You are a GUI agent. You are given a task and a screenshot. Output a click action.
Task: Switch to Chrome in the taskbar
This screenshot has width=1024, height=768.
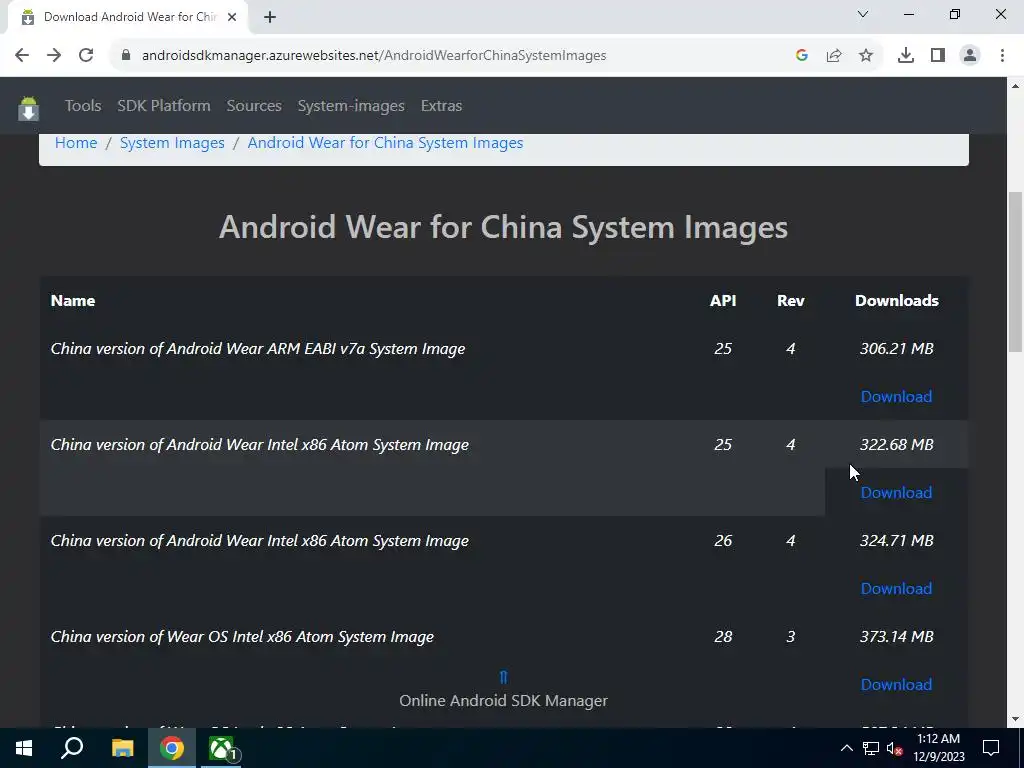pos(172,748)
